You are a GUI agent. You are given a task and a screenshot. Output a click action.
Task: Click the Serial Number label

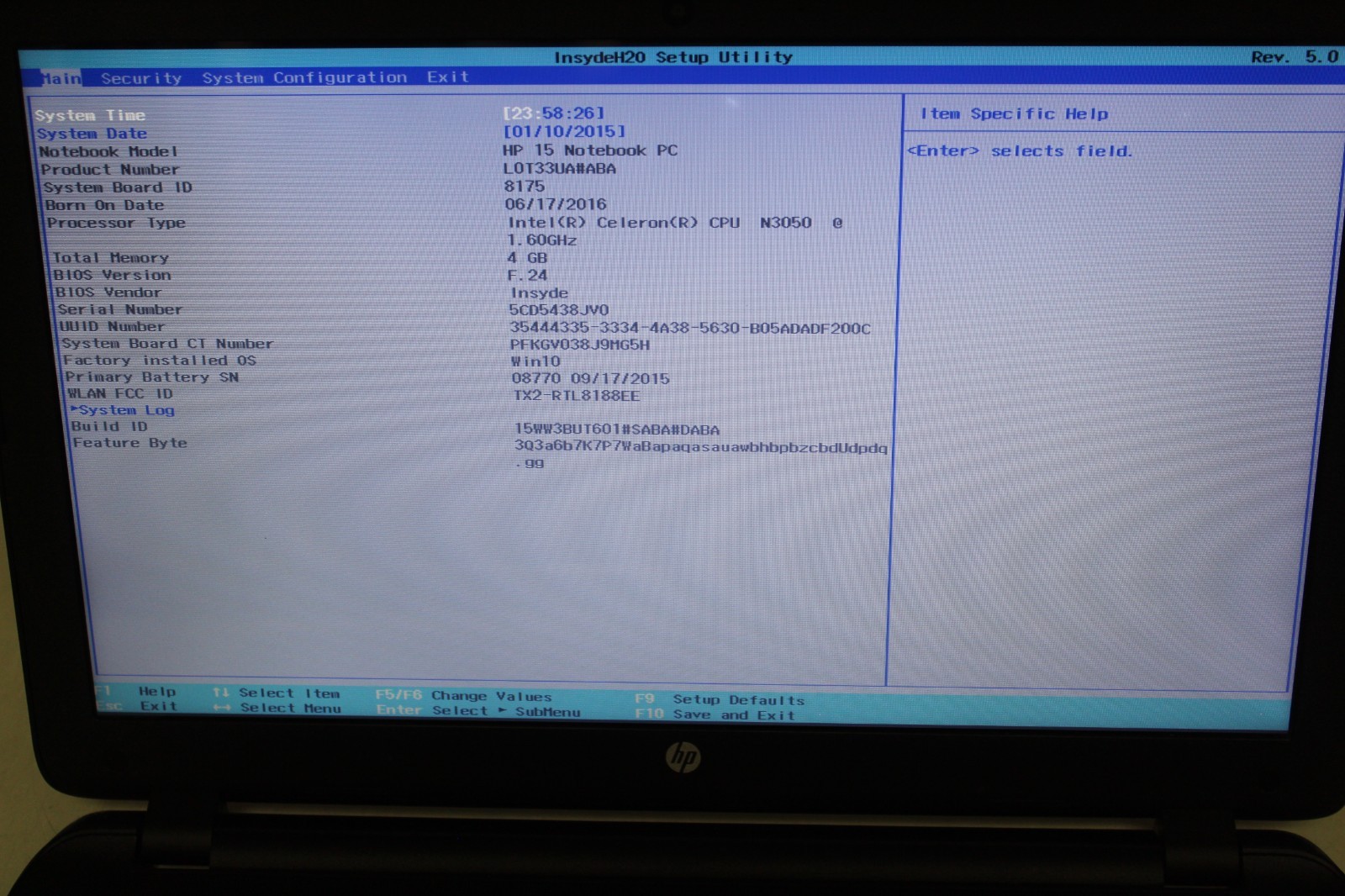click(119, 309)
